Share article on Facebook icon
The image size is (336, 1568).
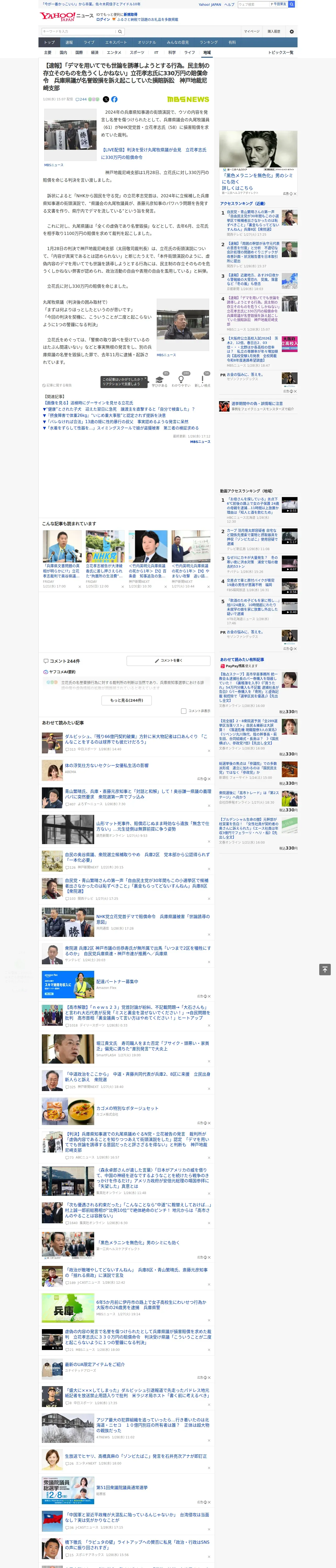114,99
